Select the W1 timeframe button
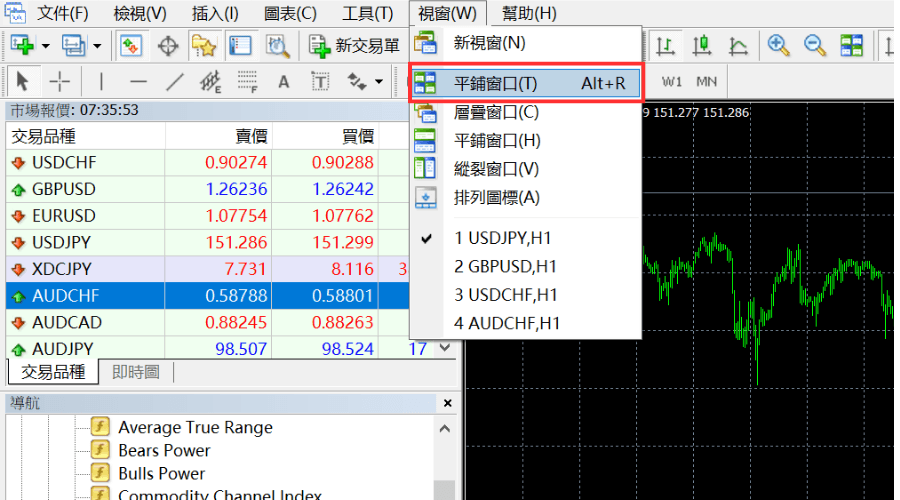The image size is (900, 500). point(671,82)
